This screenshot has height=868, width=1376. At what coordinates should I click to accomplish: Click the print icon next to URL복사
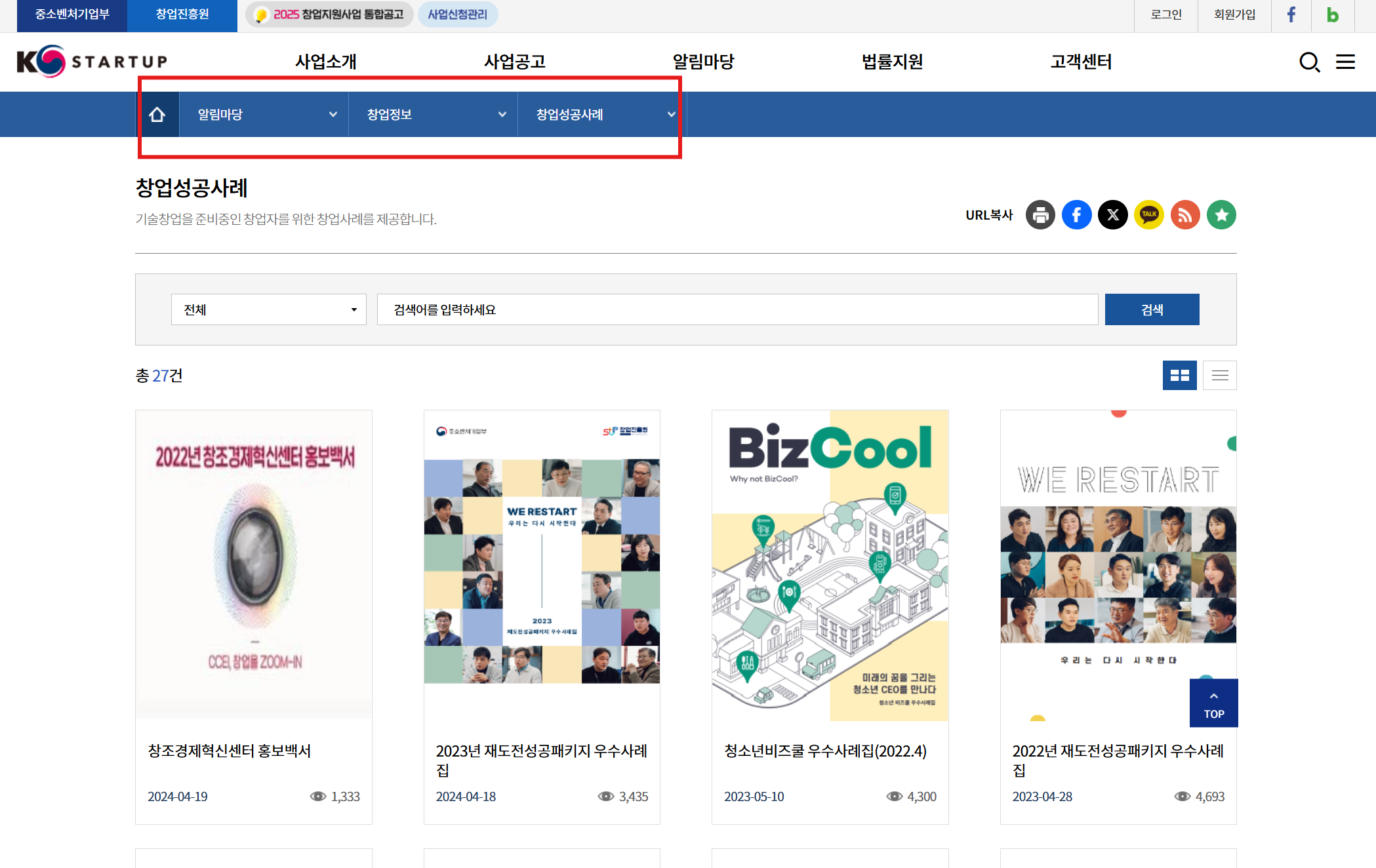pyautogui.click(x=1040, y=215)
